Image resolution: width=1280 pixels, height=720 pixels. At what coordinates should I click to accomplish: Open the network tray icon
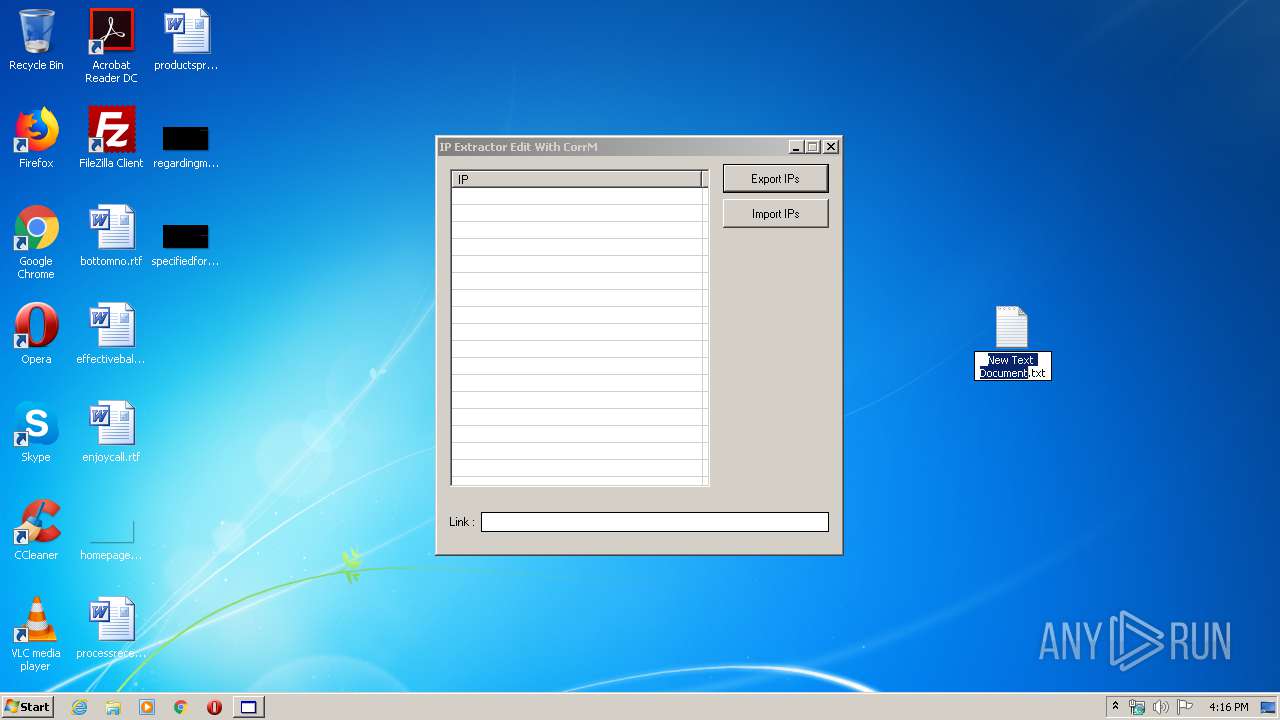(x=1137, y=707)
